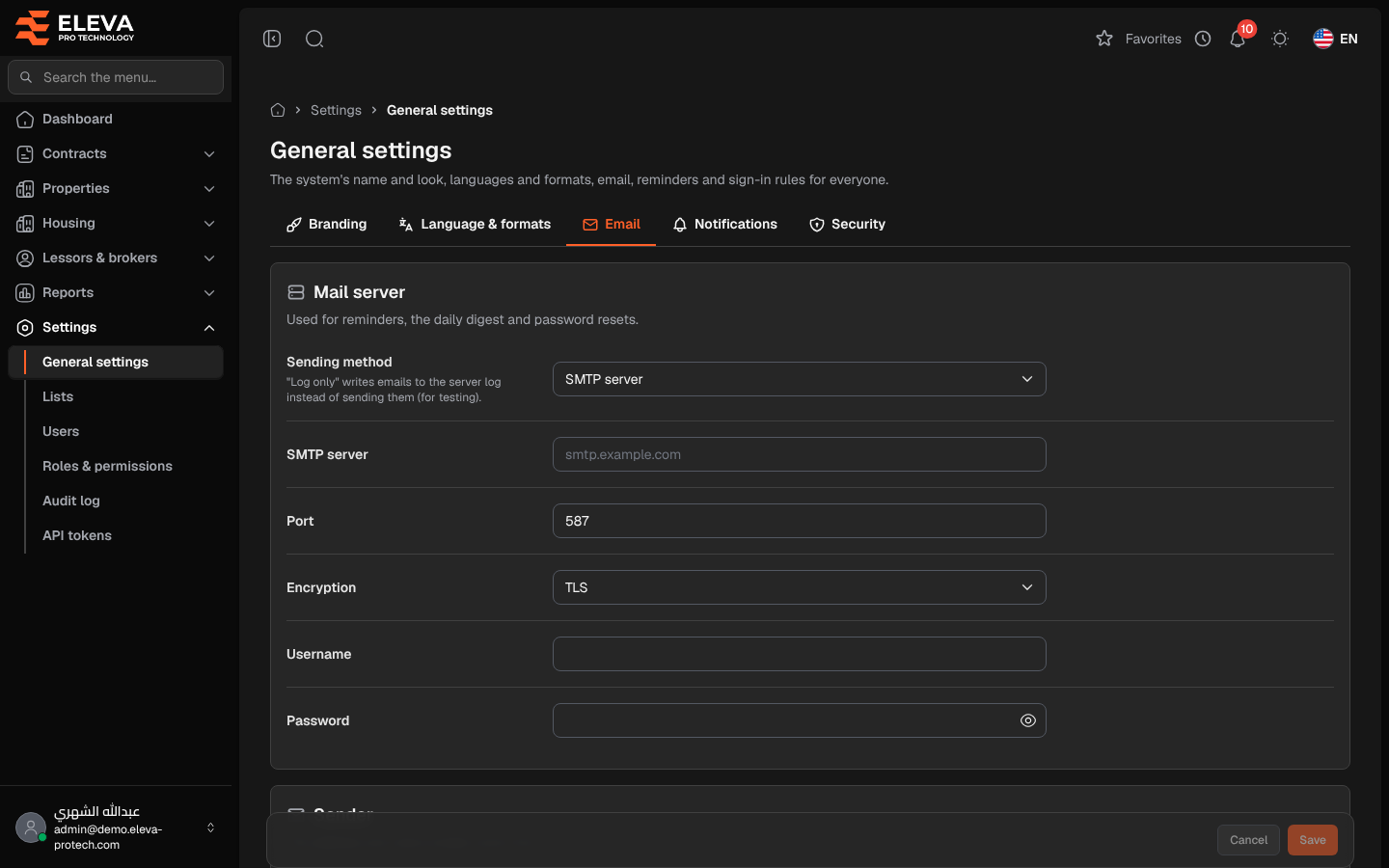The height and width of the screenshot is (868, 1389).
Task: Click the Favorites star icon
Action: click(1104, 39)
